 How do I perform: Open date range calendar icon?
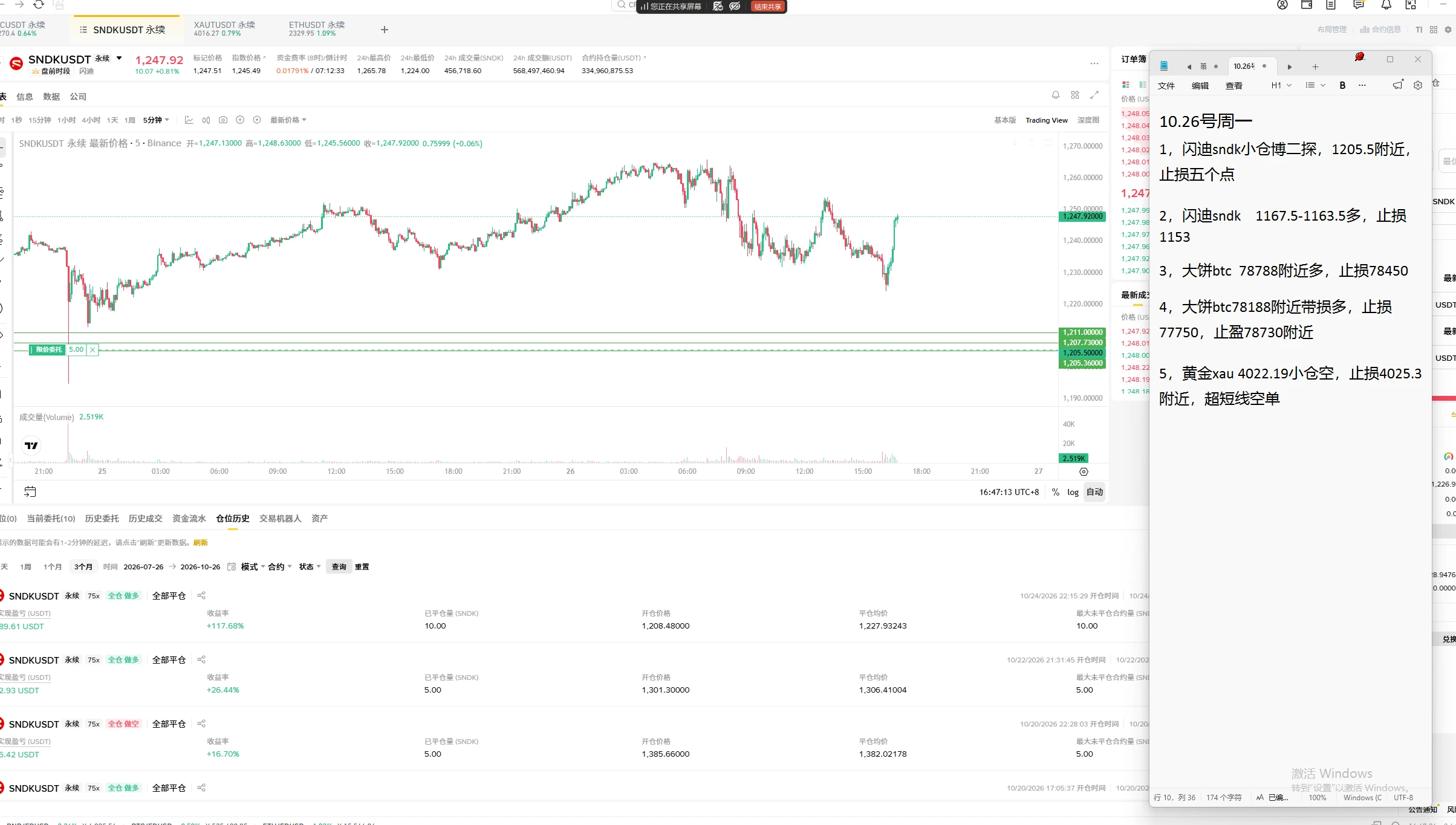click(x=232, y=567)
